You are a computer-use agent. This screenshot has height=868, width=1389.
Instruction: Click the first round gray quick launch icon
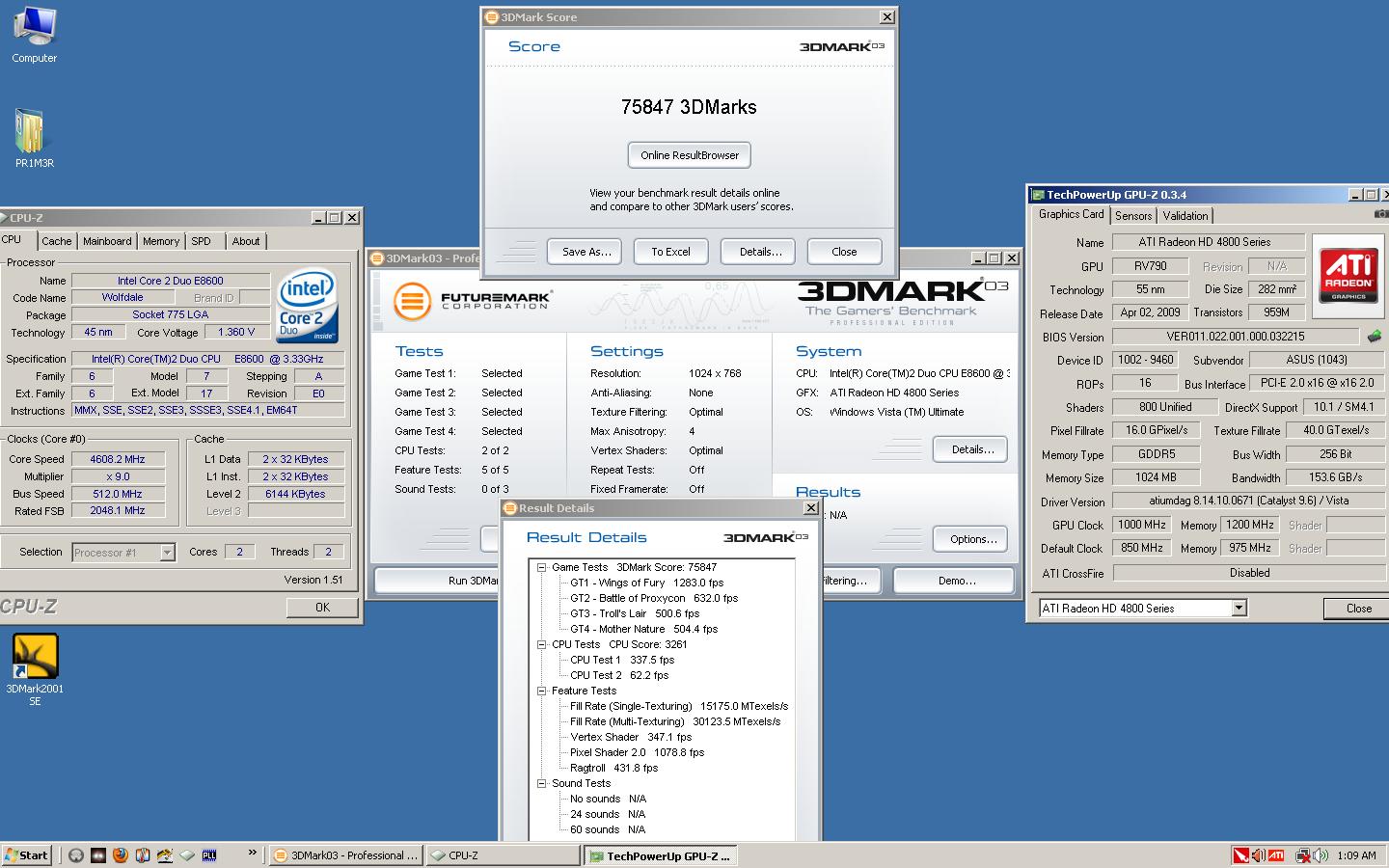pos(75,855)
